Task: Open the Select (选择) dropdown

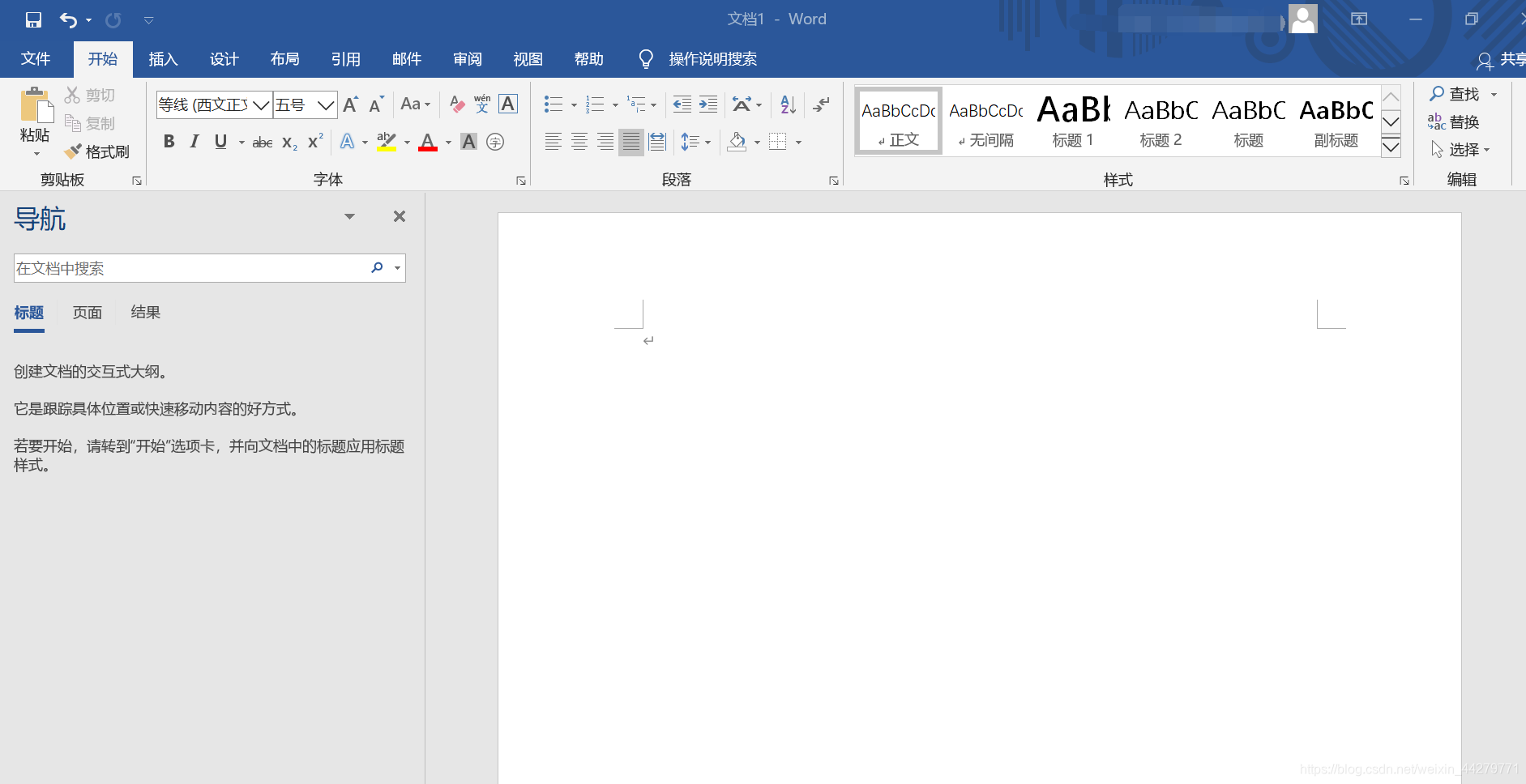Action: pyautogui.click(x=1460, y=150)
